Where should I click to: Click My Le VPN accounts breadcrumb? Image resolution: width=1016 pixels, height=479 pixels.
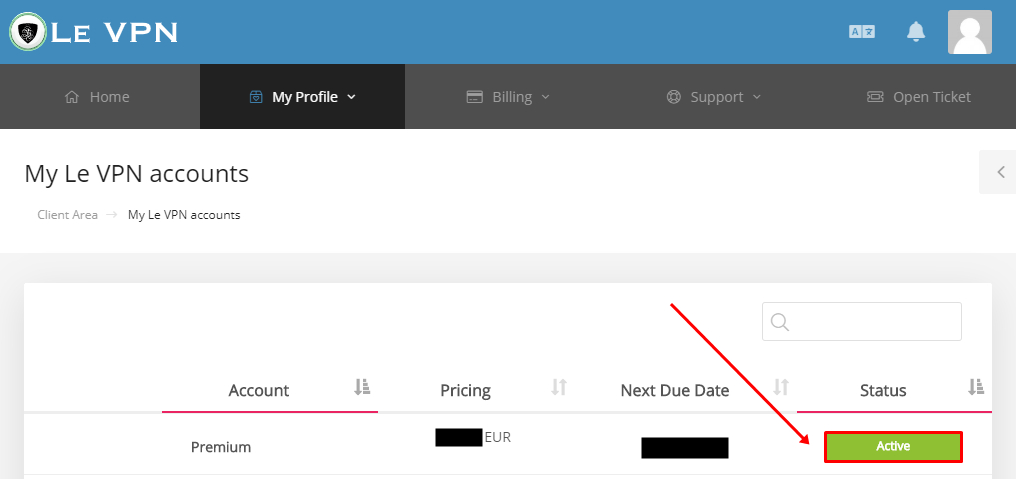(184, 215)
